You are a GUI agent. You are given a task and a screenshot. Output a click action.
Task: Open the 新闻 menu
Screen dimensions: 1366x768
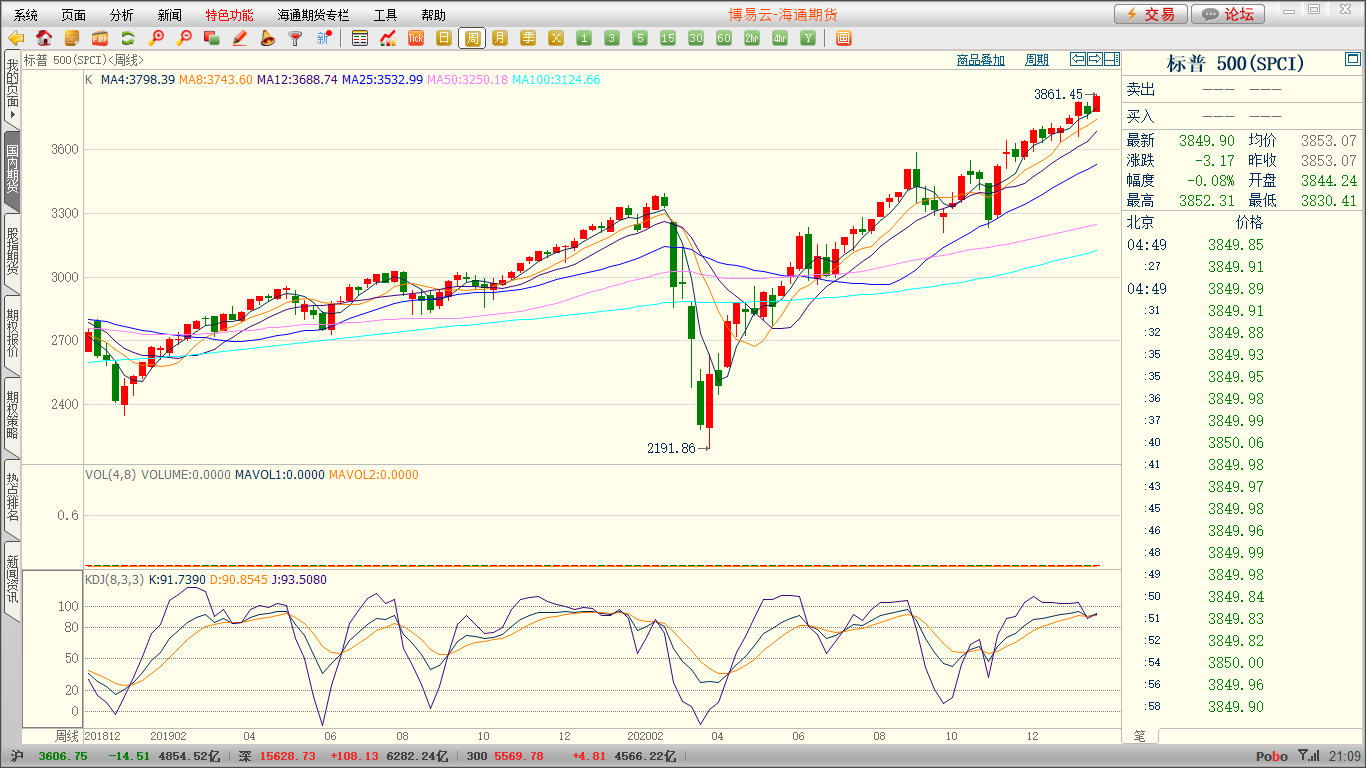(170, 15)
